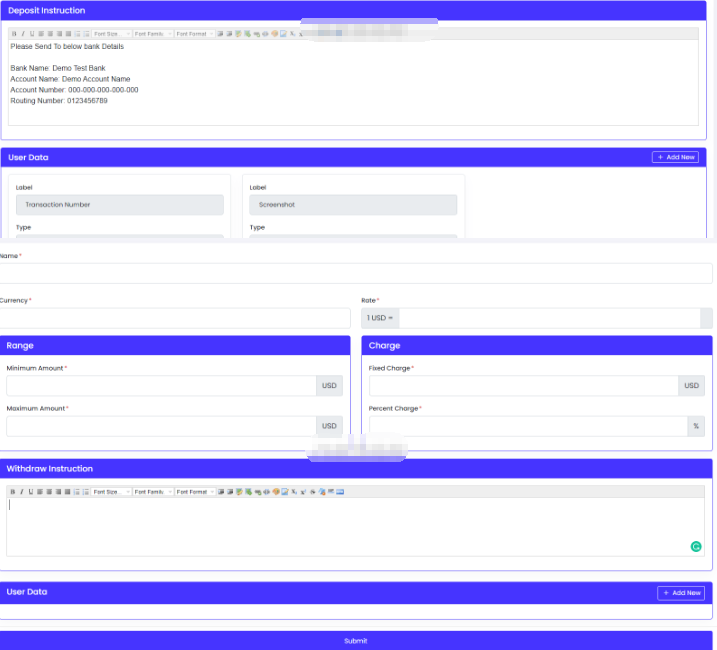Viewport: 717px width, 650px height.
Task: Click into the Name input field
Action: [355, 274]
